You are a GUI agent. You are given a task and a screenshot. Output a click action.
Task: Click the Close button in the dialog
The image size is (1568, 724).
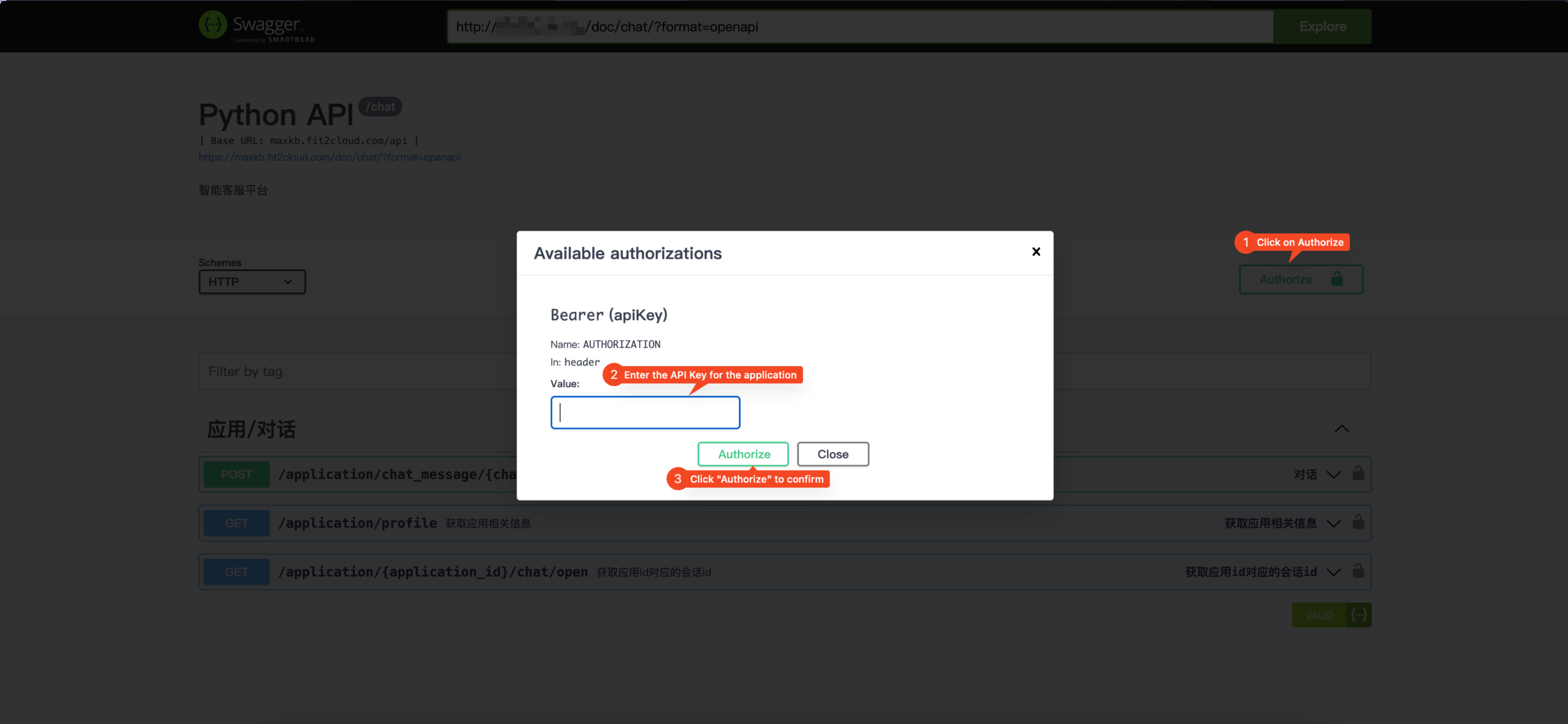click(833, 454)
